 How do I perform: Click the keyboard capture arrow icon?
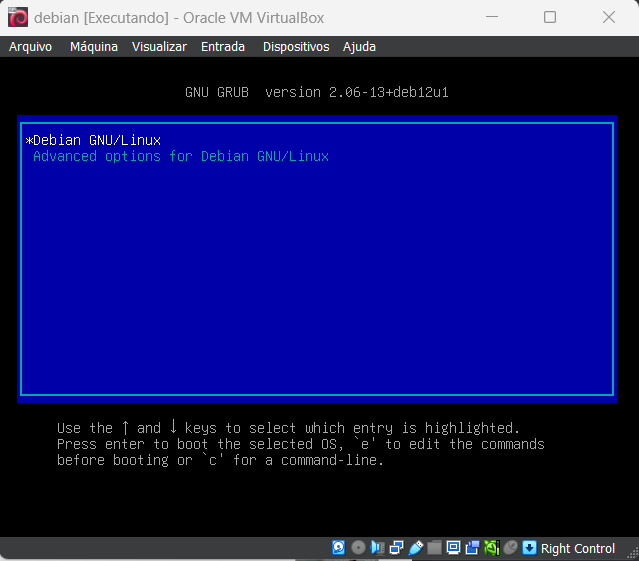pos(529,548)
